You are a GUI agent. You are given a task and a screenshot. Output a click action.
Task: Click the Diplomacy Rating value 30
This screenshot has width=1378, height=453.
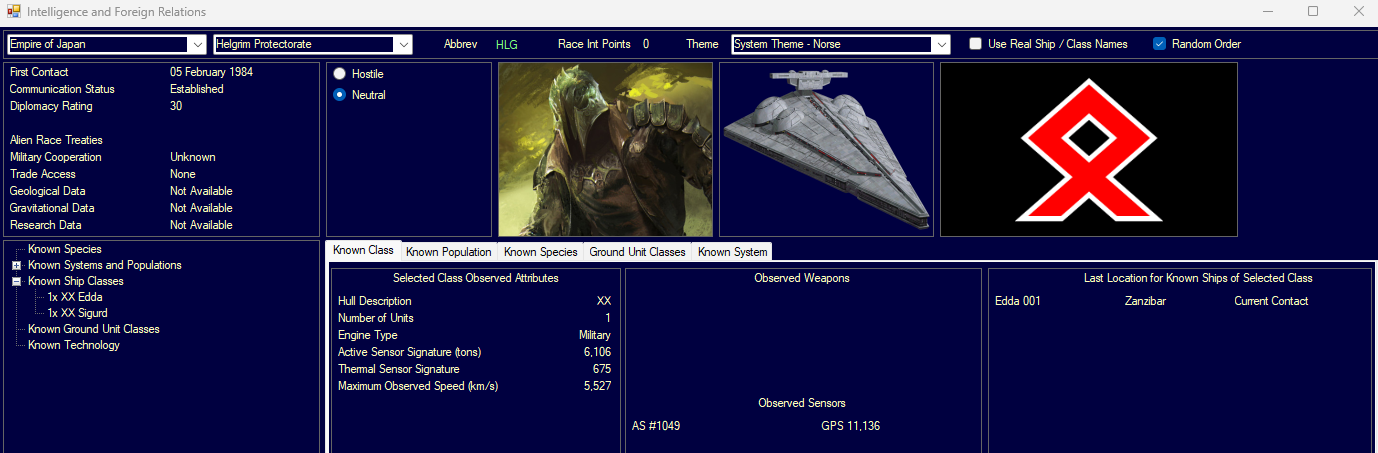176,106
